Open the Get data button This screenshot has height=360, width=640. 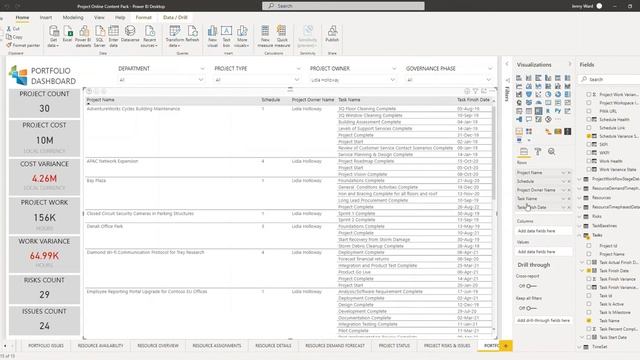(x=53, y=36)
